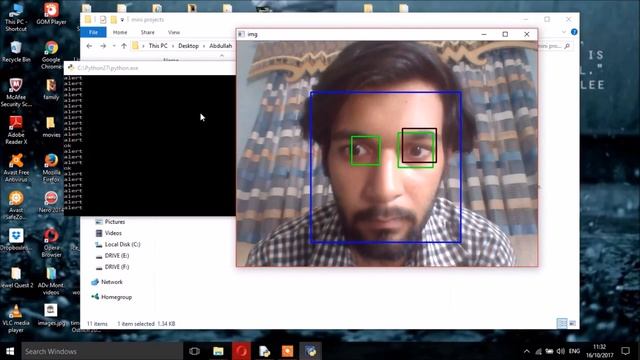Open This PC shortcut on desktop
Screen dimensions: 640x360
tap(16, 17)
